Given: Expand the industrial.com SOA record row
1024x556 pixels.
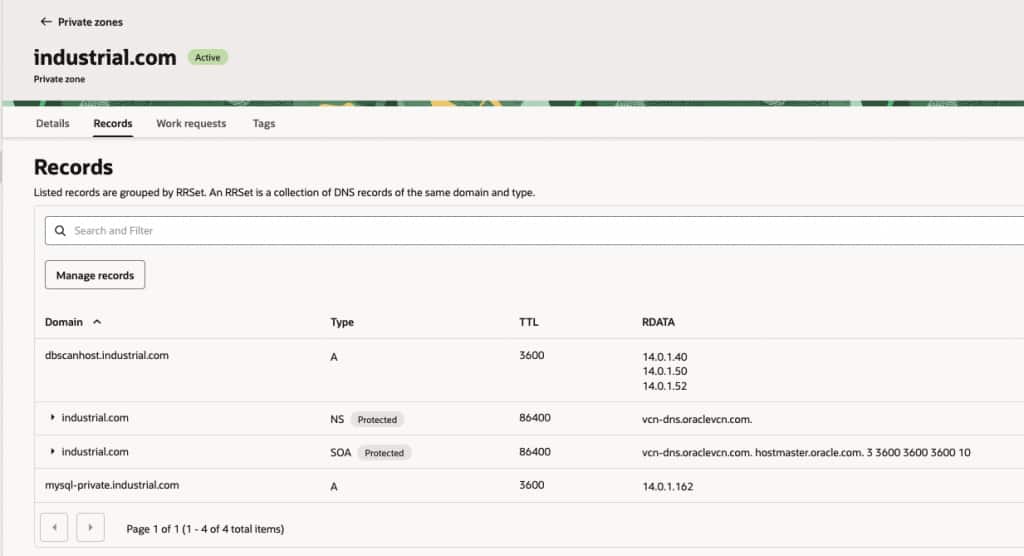Looking at the screenshot, I should pos(52,451).
